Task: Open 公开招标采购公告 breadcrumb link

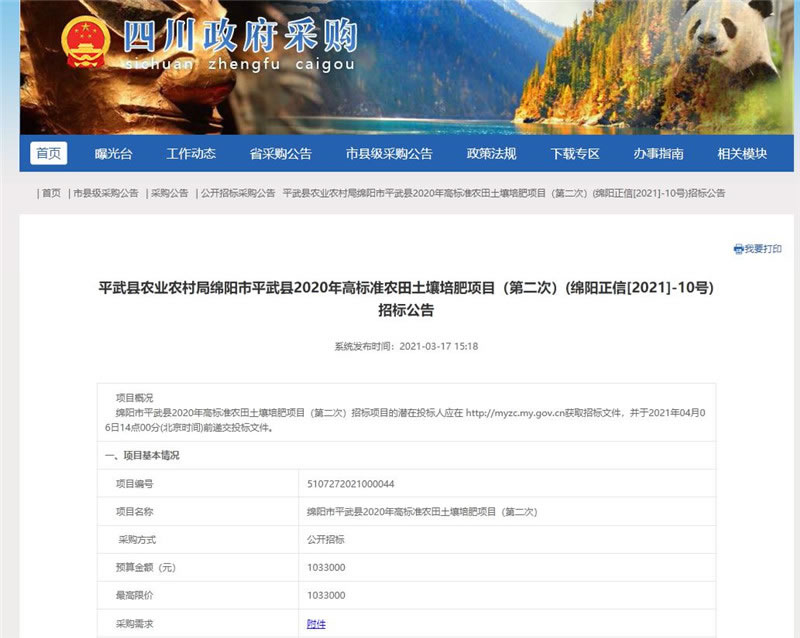Action: 238,193
